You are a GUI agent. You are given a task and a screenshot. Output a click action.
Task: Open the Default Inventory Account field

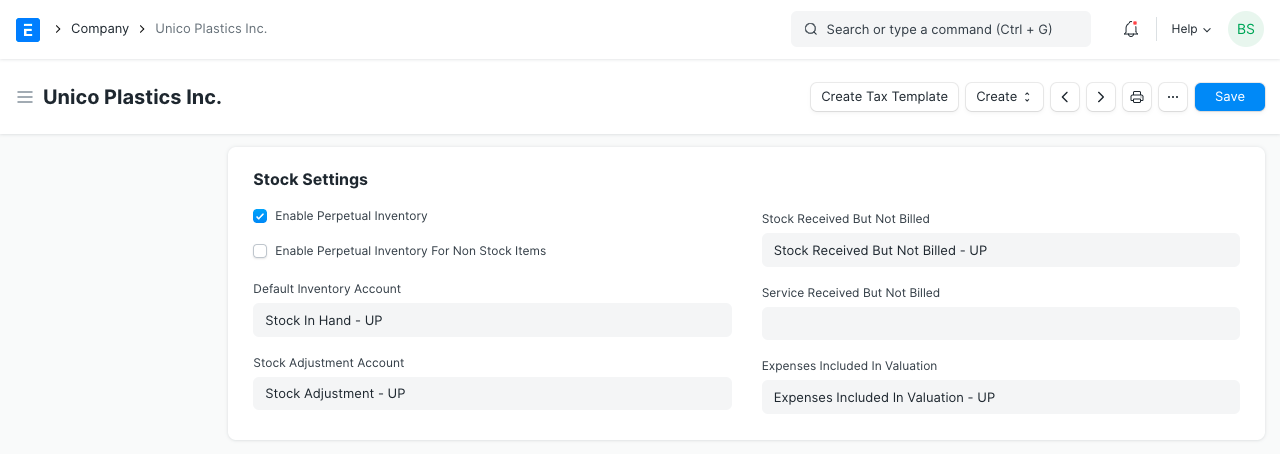point(492,320)
